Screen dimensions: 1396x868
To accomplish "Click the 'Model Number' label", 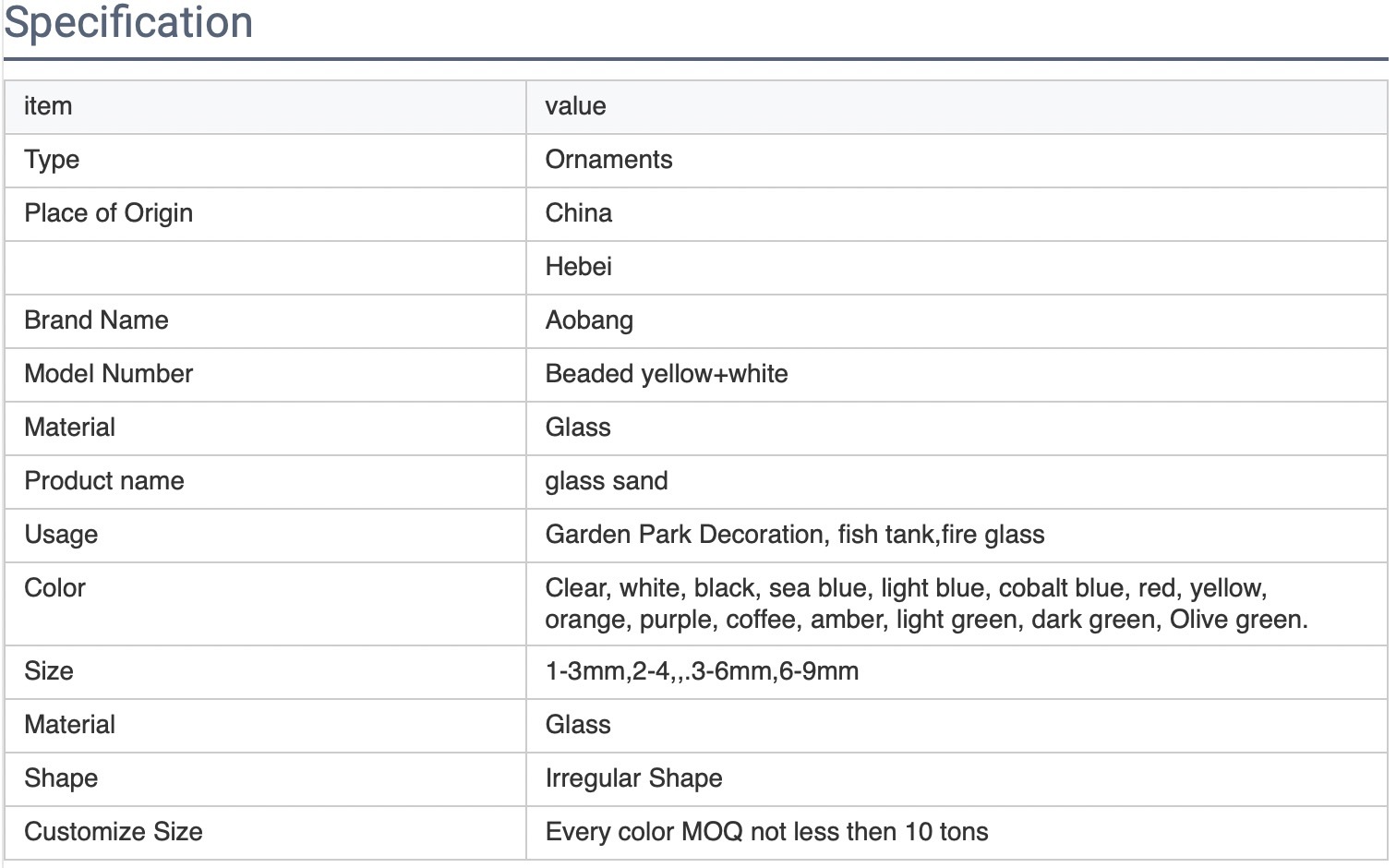I will 108,374.
